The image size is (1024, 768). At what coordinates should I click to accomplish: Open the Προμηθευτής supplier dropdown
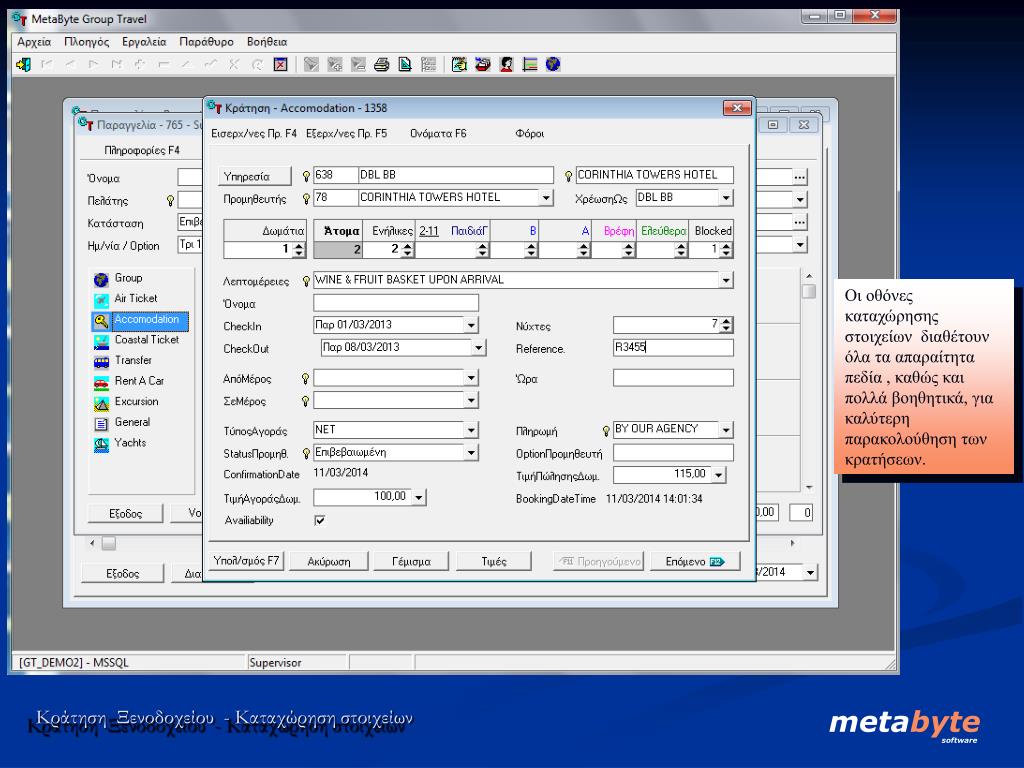coord(546,198)
